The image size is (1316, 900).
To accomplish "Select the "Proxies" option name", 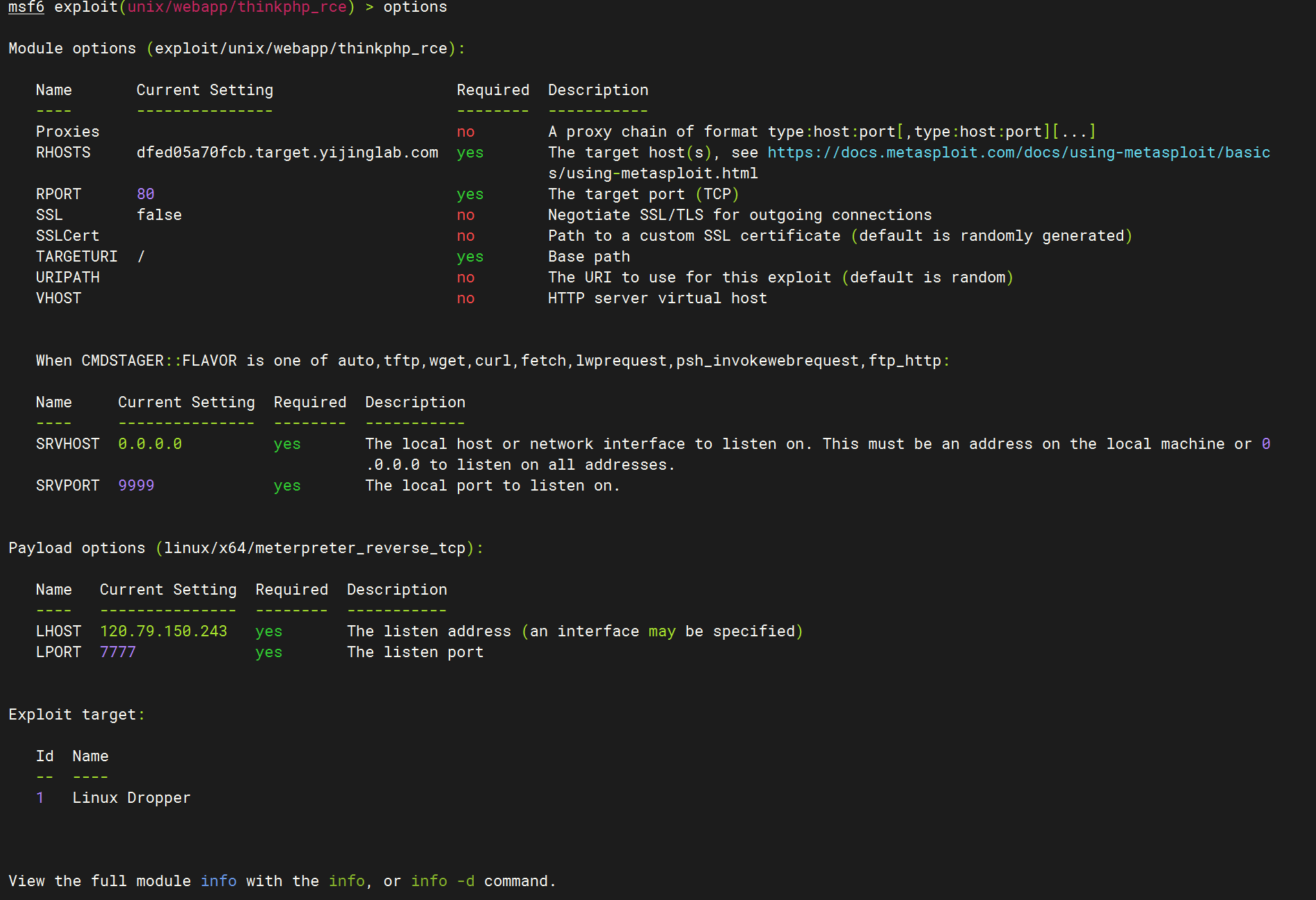I will point(68,132).
